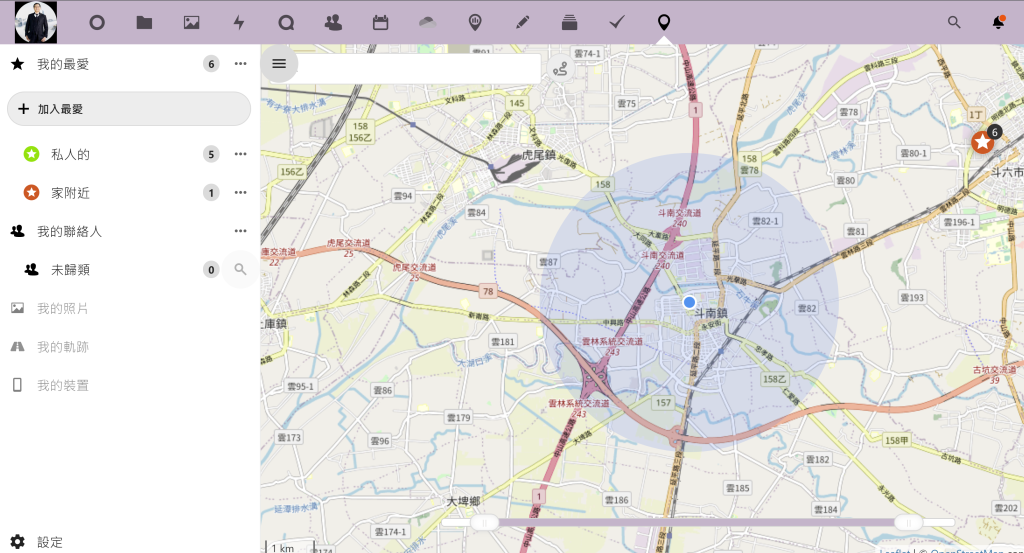Open the notifications bell
This screenshot has height=553, width=1024.
click(x=998, y=22)
